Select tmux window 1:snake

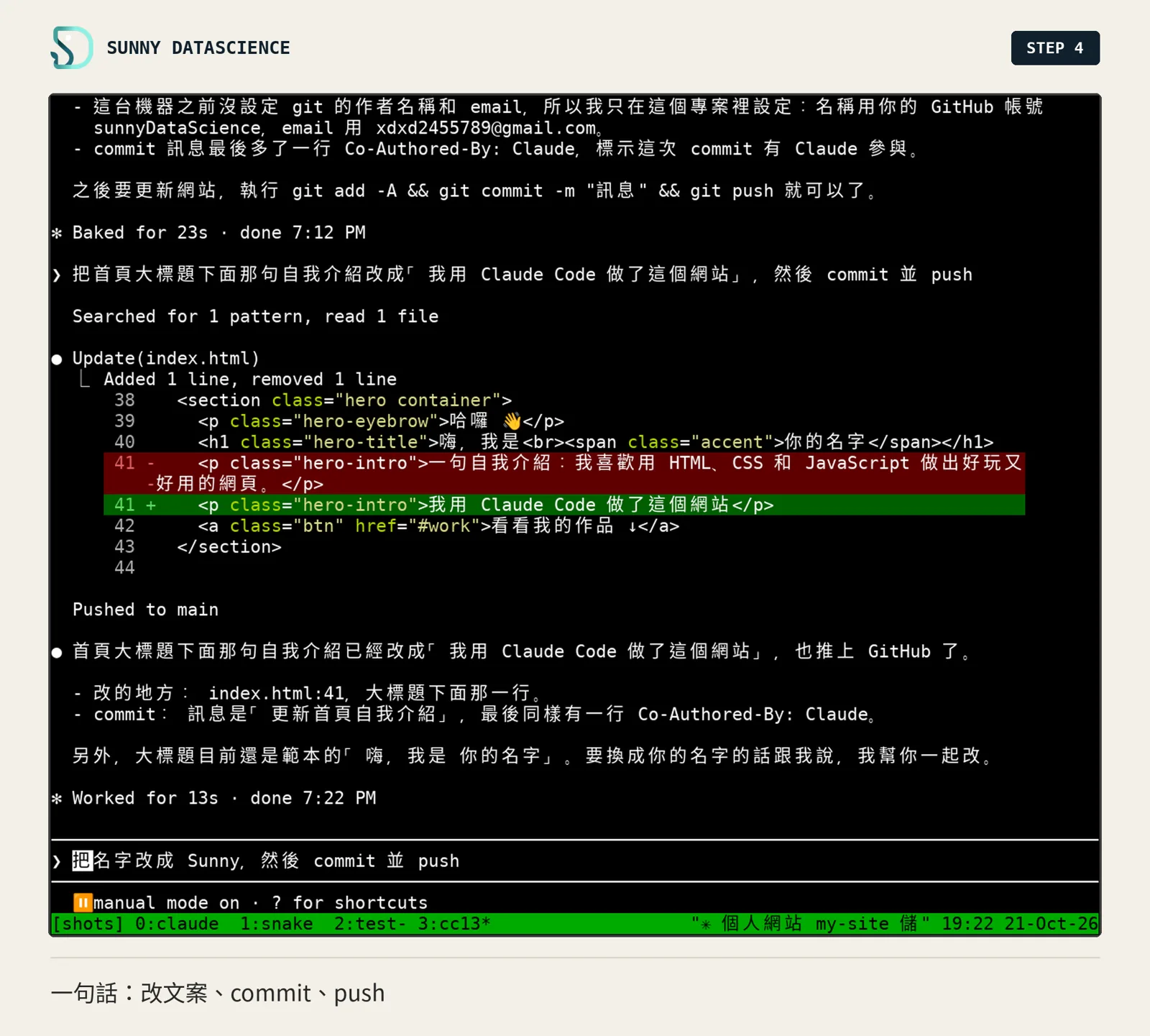click(277, 924)
